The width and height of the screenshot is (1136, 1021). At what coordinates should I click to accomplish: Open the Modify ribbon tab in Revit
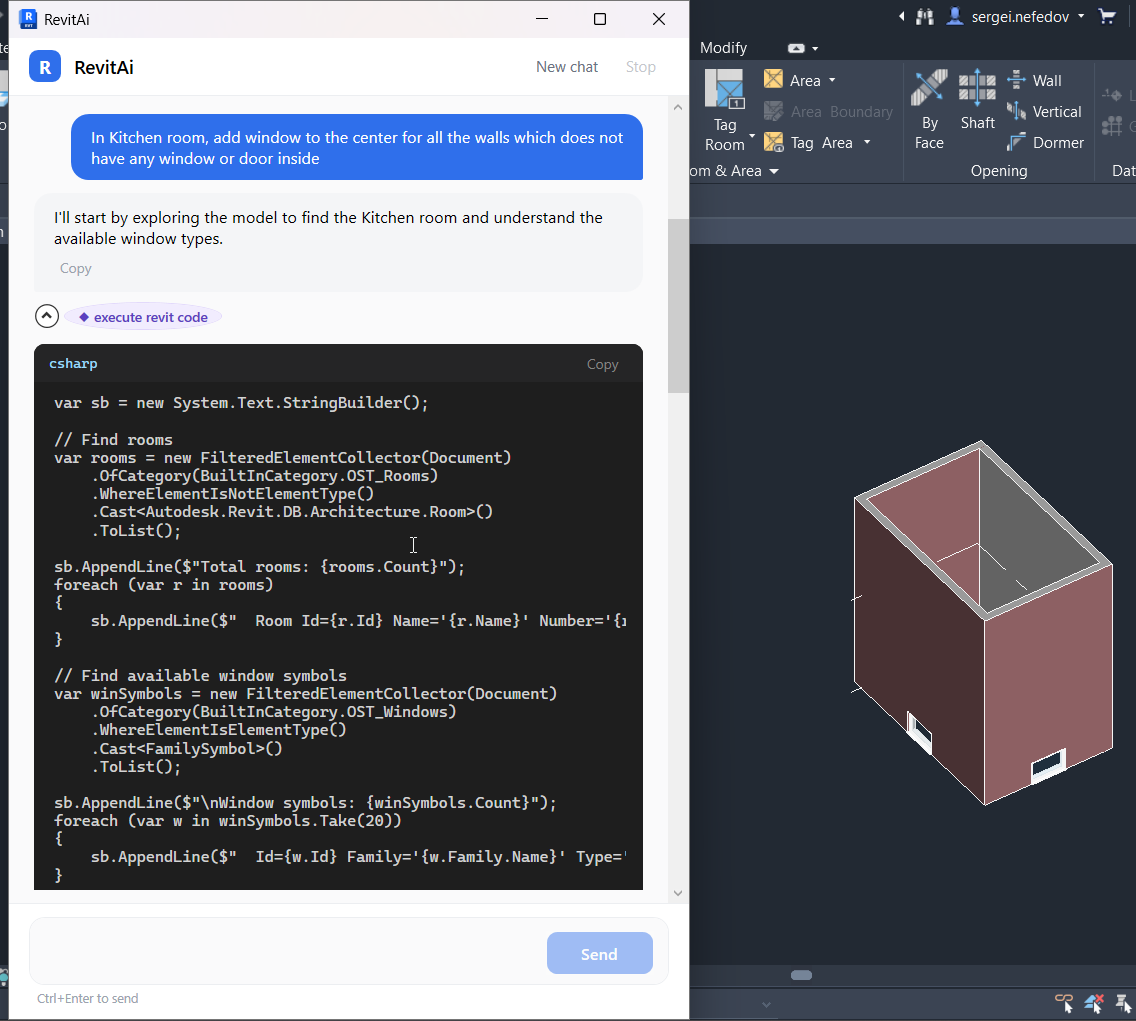tap(723, 48)
